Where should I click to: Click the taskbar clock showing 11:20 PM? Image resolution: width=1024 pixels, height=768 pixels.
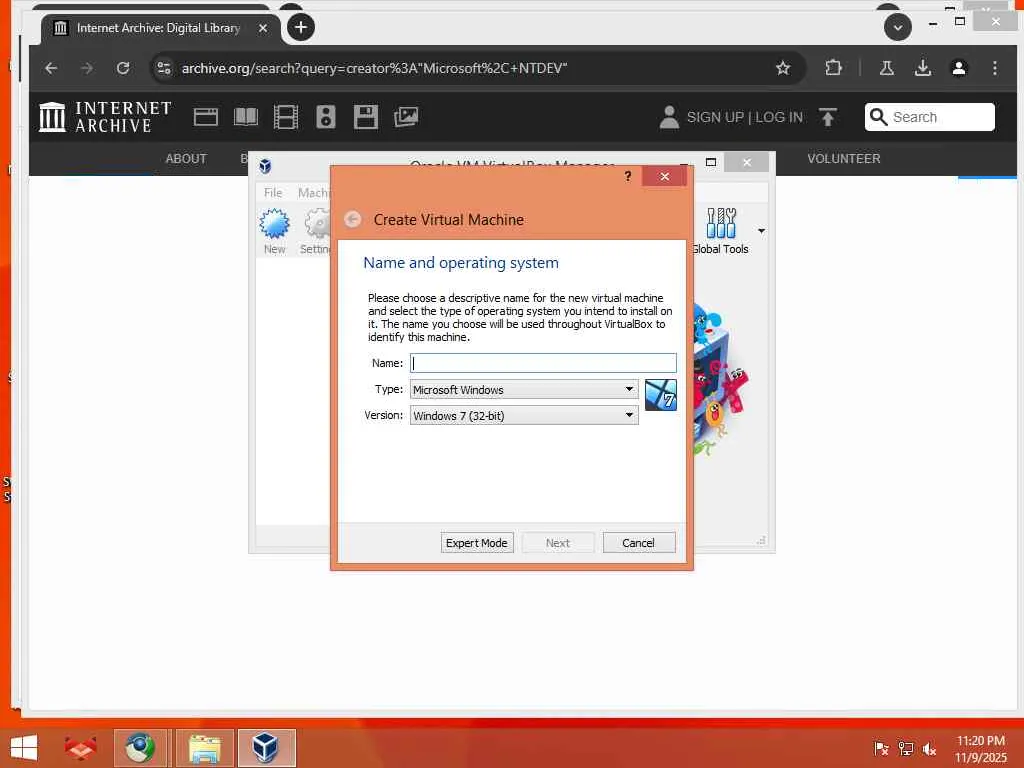tap(981, 749)
